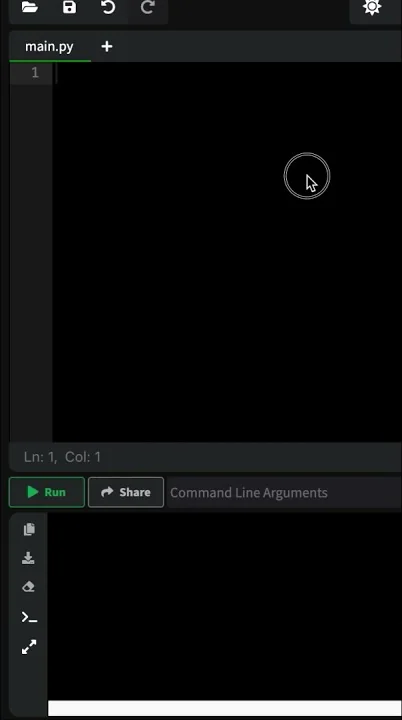Switch to the main.py tab
Screen dimensions: 402x720
pyautogui.click(x=49, y=46)
